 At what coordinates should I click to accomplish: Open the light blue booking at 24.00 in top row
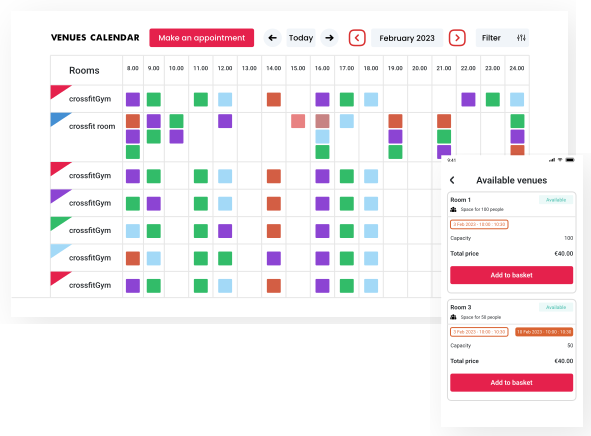pos(517,99)
